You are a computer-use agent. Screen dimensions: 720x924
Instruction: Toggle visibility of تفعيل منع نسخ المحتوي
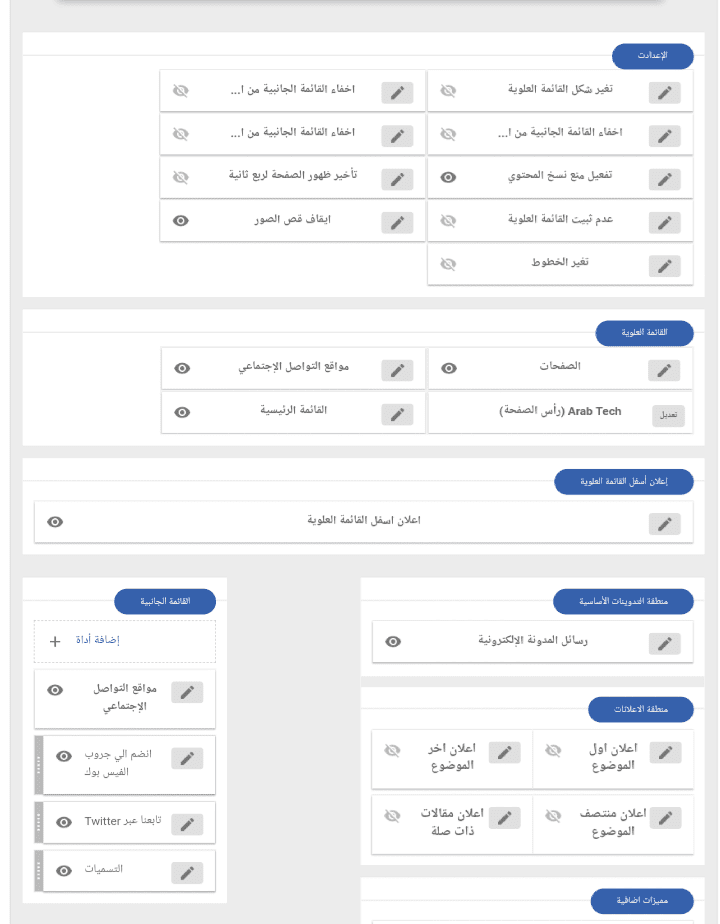(x=449, y=177)
